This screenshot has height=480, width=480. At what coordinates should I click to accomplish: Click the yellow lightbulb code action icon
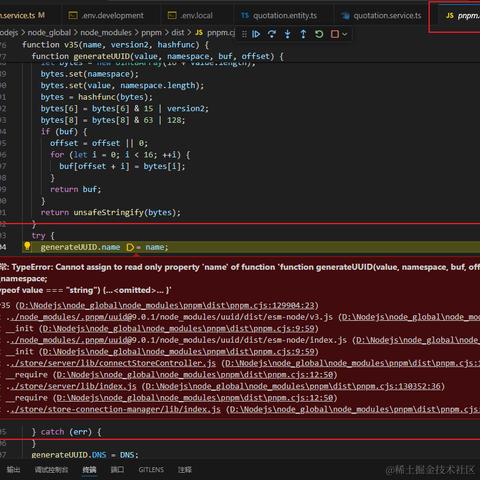(x=27, y=246)
